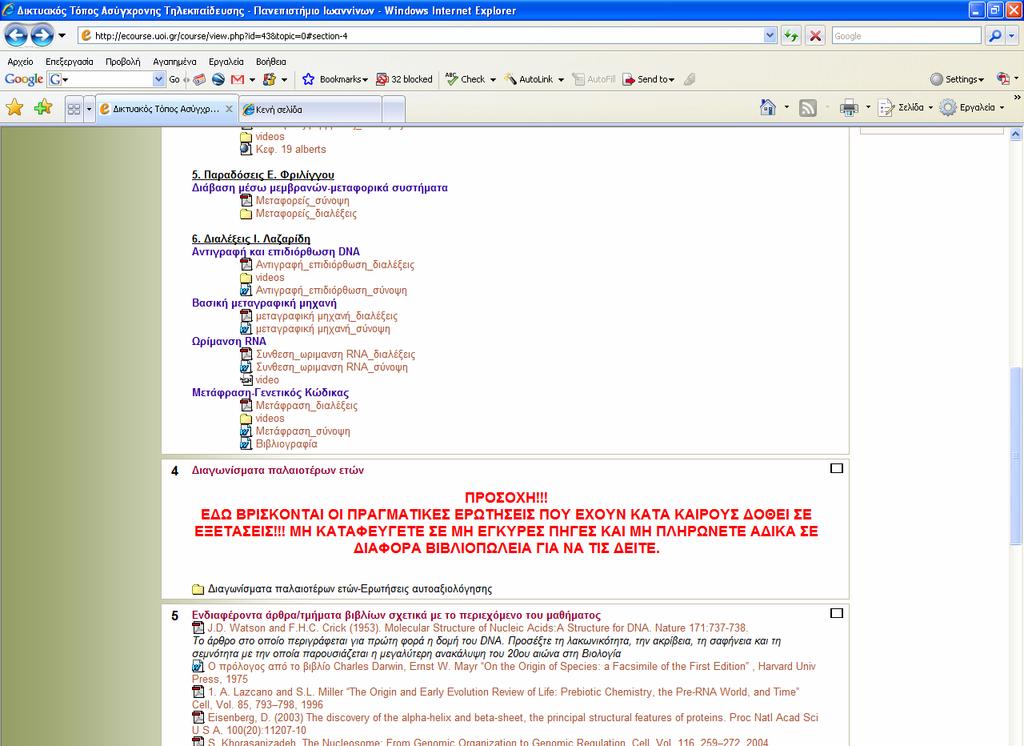Refresh the page using the green arrows icon
The width and height of the screenshot is (1024, 746).
pyautogui.click(x=791, y=36)
